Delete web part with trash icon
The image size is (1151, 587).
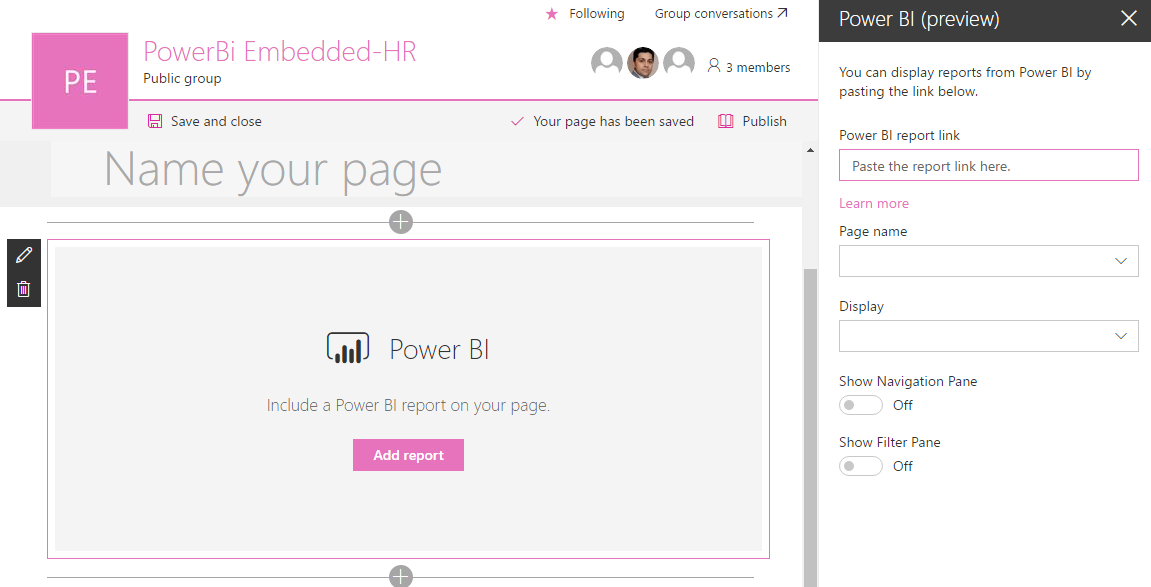(x=23, y=289)
